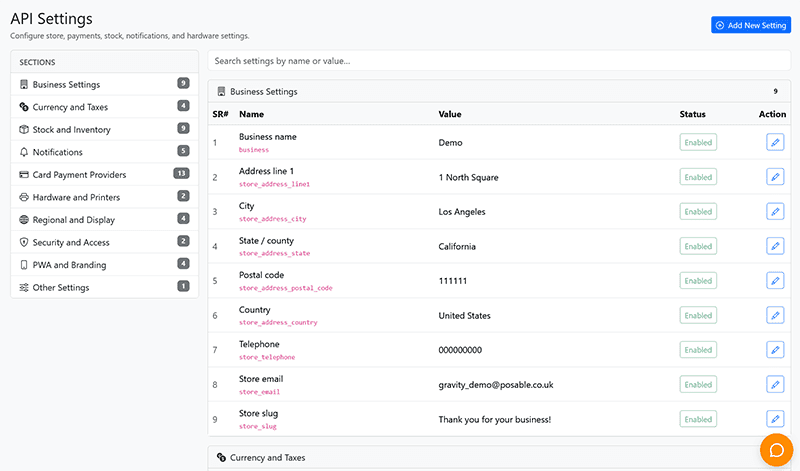Open Notifications section

pos(105,152)
